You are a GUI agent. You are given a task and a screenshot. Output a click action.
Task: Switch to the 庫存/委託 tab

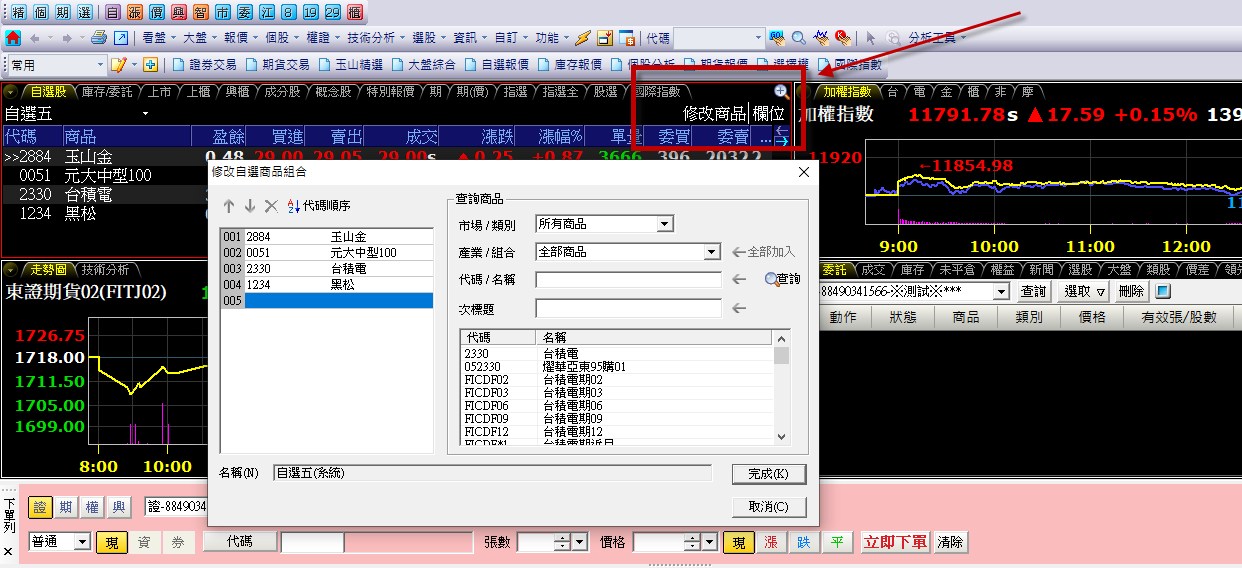tap(106, 92)
